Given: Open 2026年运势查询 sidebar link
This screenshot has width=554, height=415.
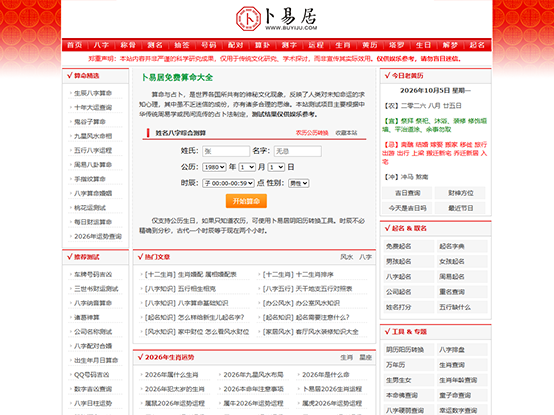Looking at the screenshot, I should (x=98, y=236).
